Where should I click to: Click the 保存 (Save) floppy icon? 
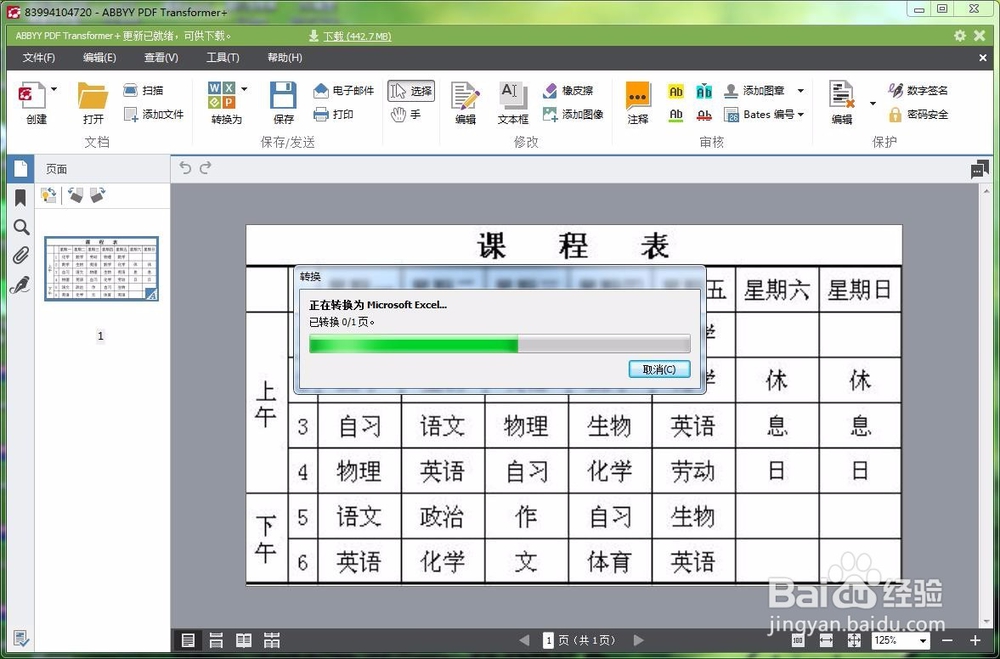[283, 96]
